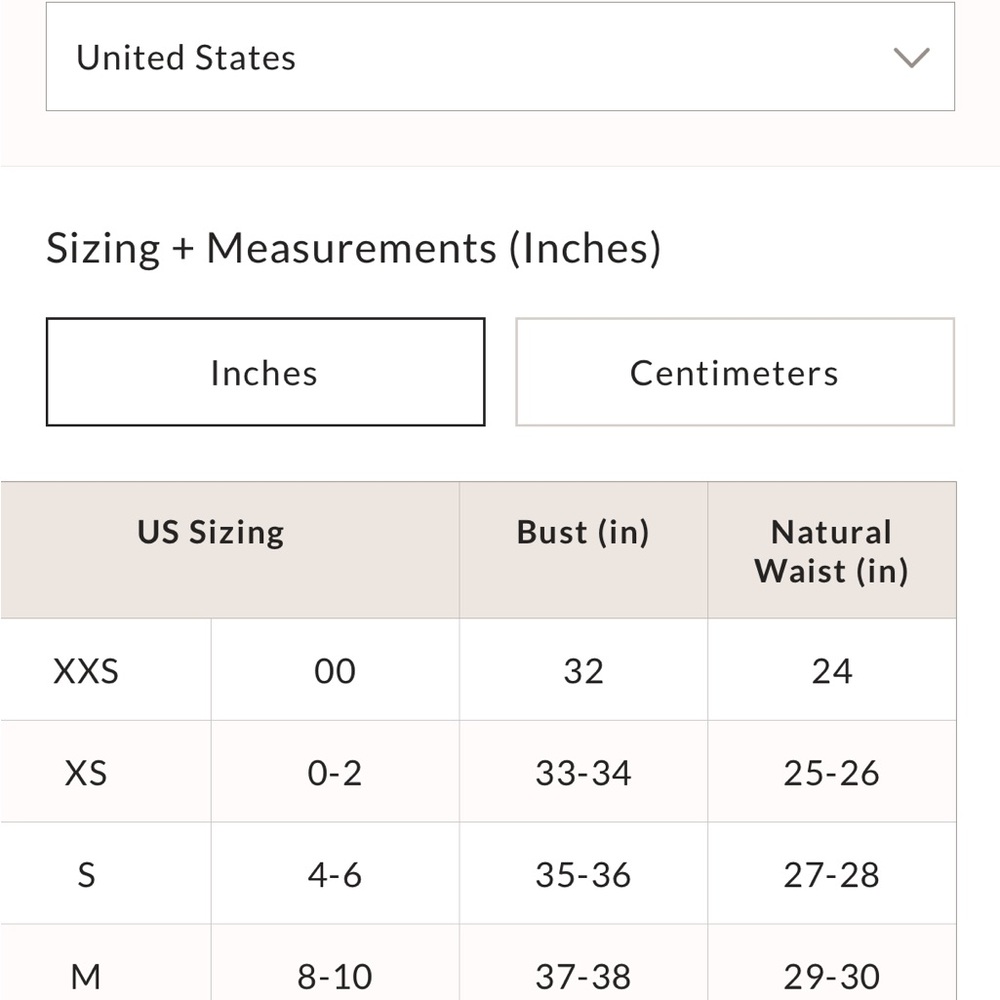Open the United States country dropdown
Screen dimensions: 1000x1000
(500, 57)
